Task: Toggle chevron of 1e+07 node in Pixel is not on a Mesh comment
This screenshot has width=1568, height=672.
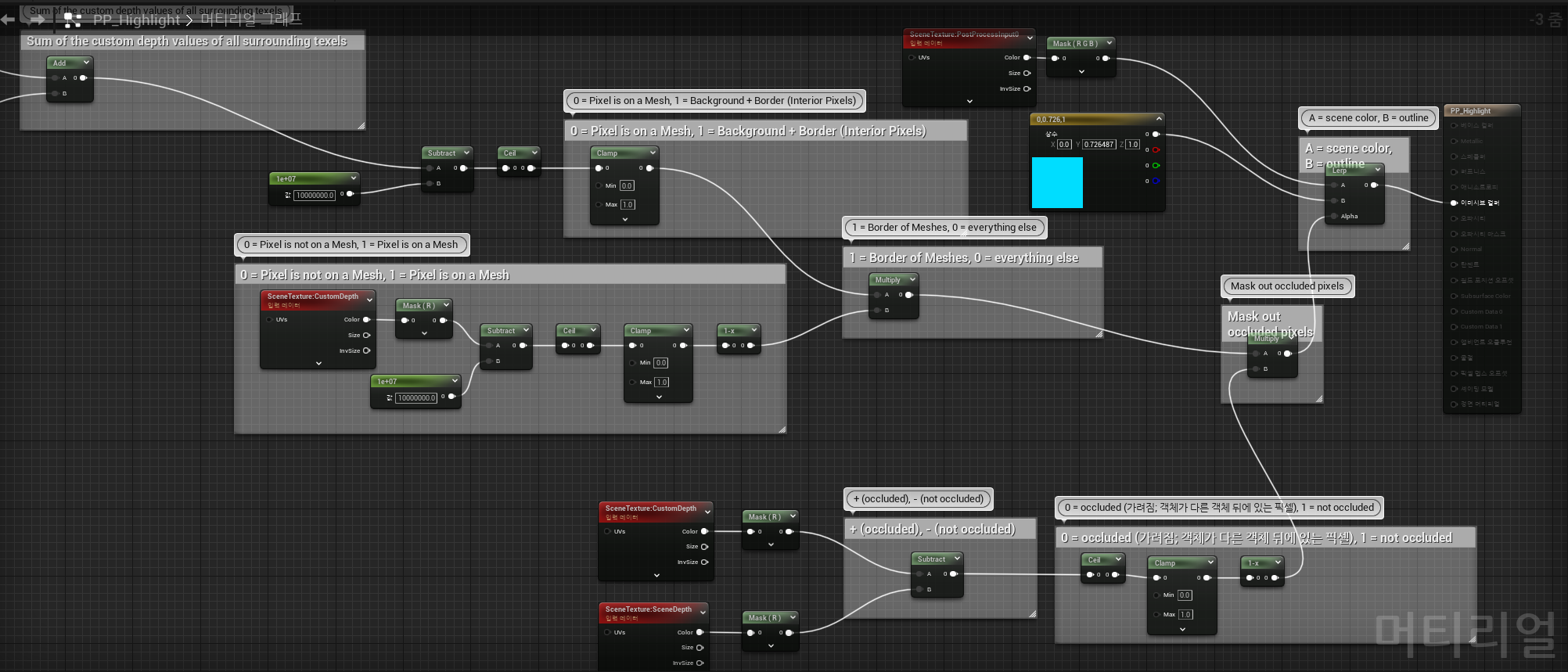Action: pos(454,381)
